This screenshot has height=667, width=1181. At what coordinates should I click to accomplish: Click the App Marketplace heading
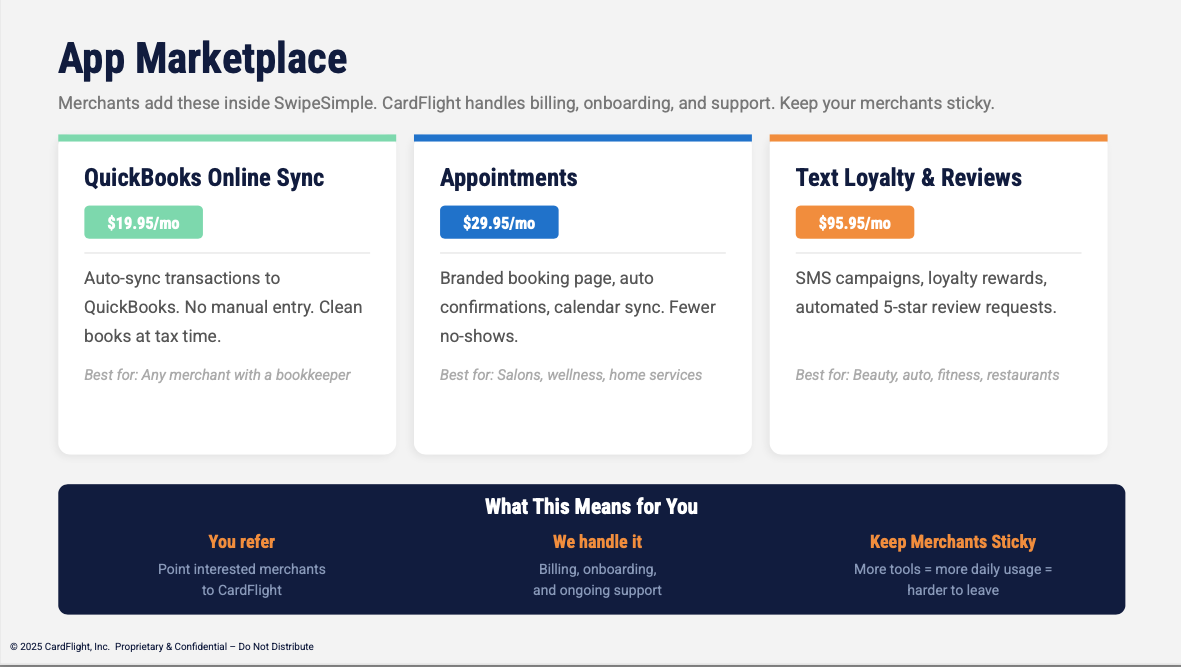click(203, 59)
